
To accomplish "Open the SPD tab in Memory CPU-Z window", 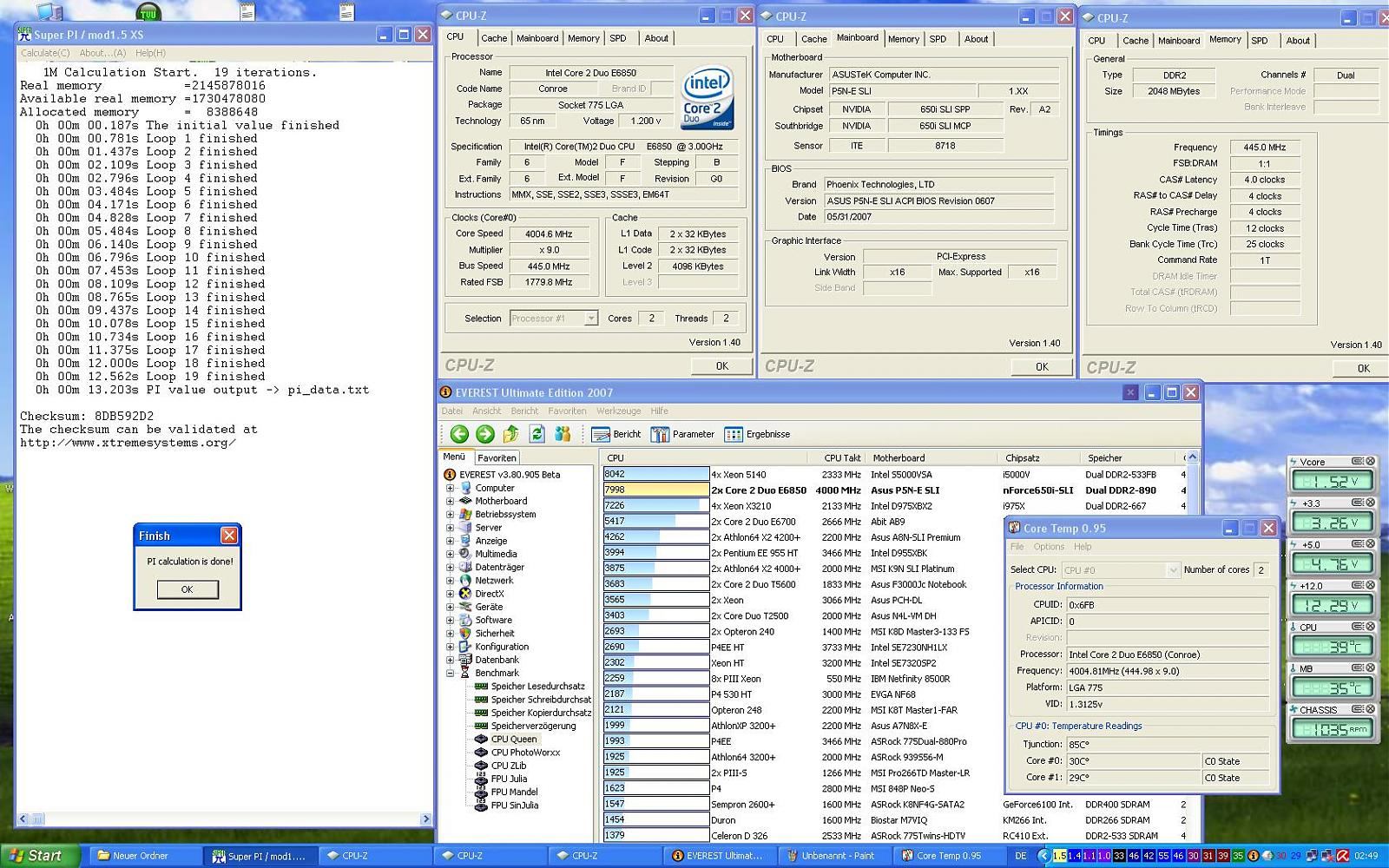I will [x=1259, y=41].
